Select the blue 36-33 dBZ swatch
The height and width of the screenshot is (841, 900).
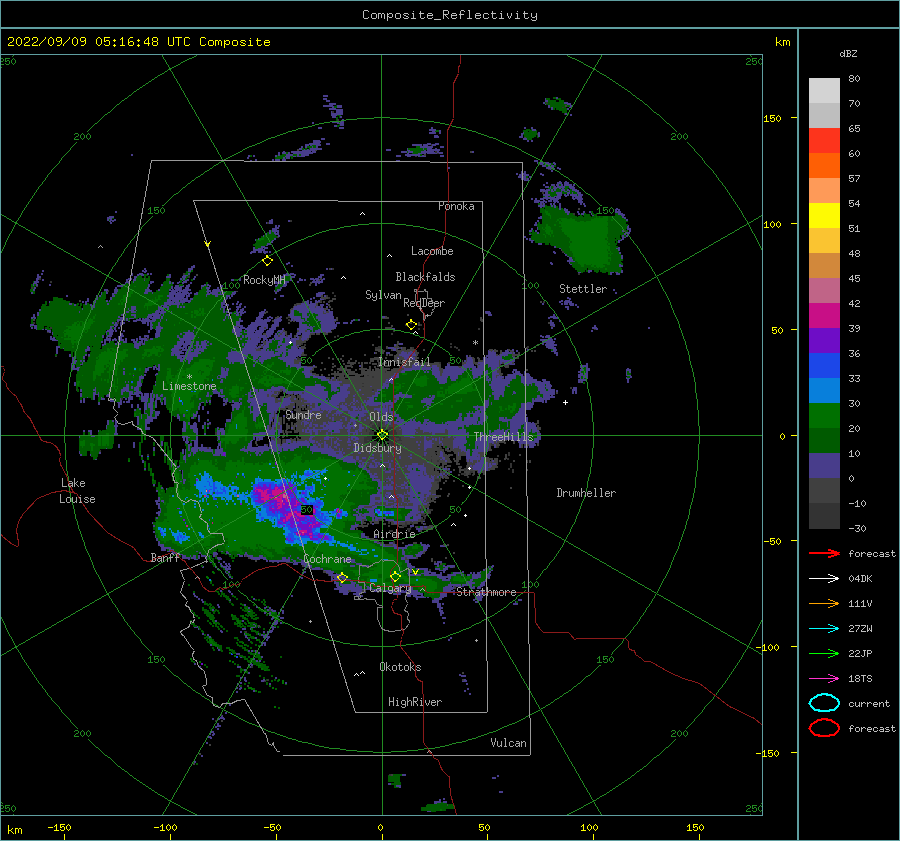824,365
